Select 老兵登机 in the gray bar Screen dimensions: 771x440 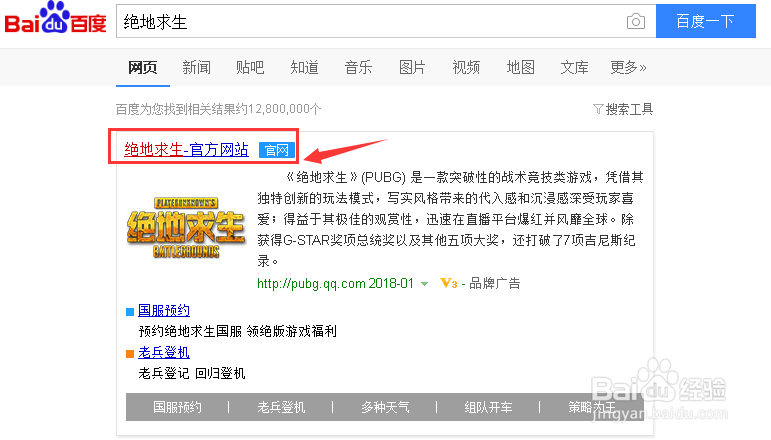pos(281,407)
